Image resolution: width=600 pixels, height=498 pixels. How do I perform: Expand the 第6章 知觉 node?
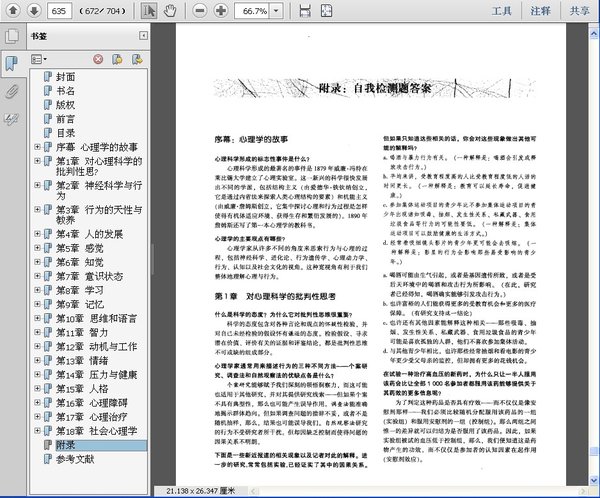point(38,262)
